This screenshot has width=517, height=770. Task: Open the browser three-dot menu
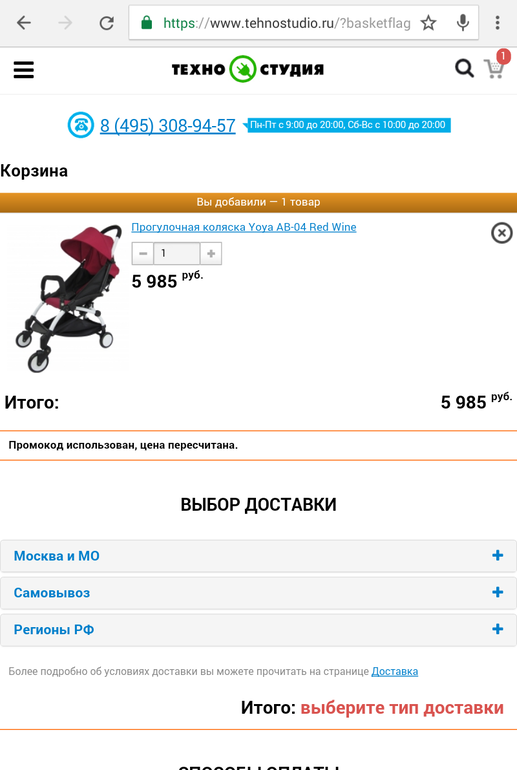(497, 23)
